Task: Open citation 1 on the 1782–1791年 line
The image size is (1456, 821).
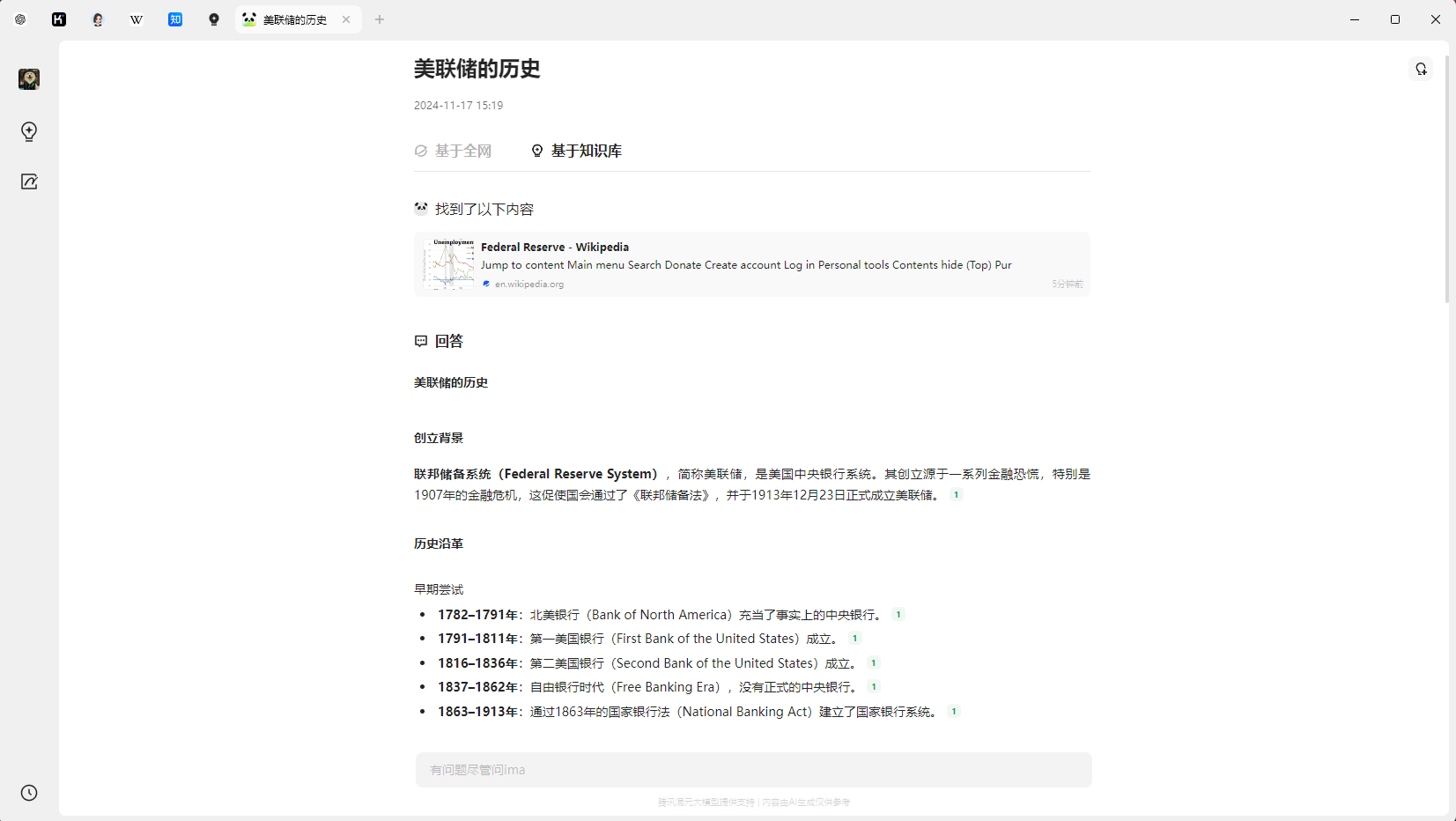Action: tap(898, 615)
